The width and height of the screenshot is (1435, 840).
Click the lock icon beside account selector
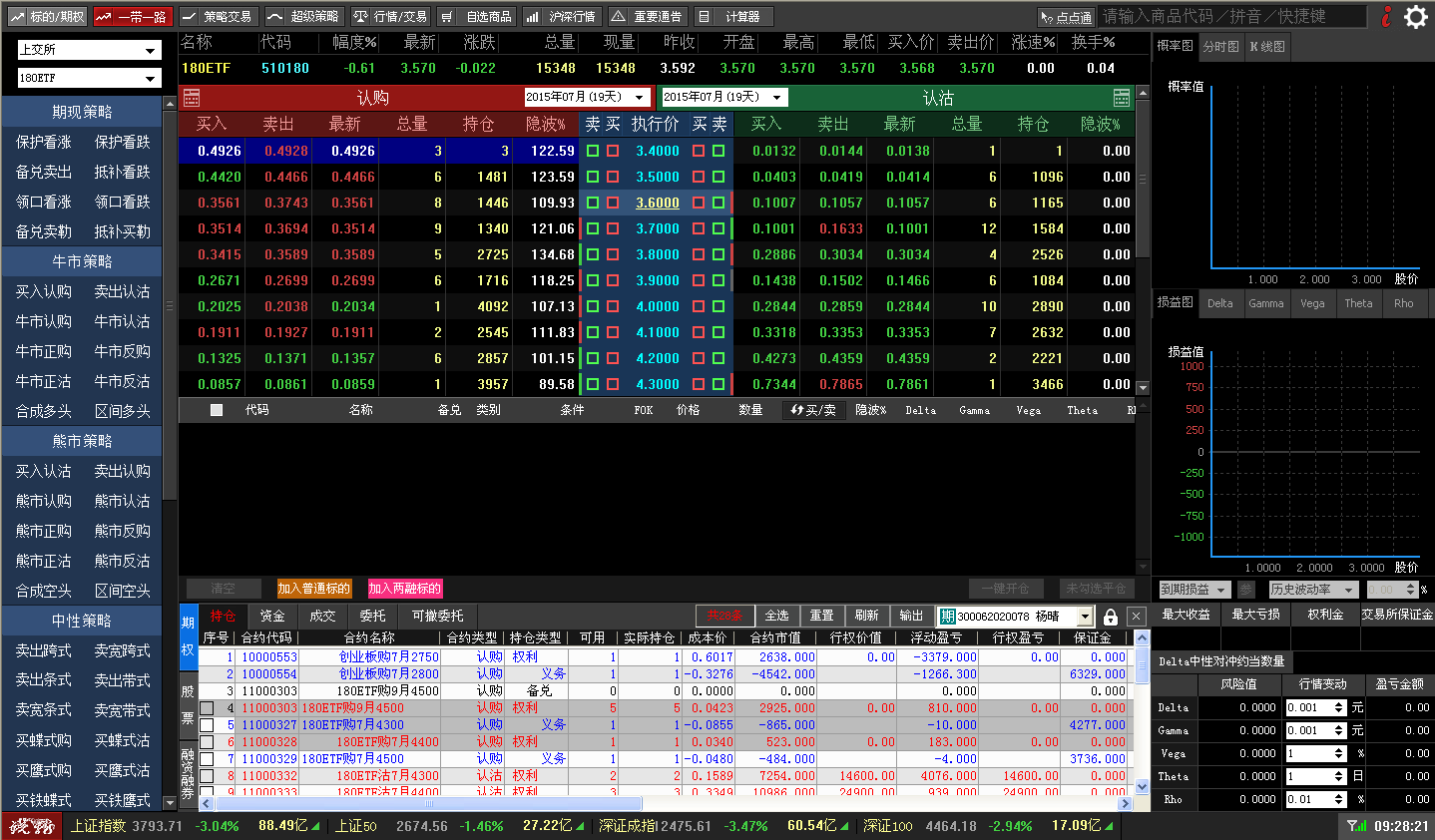(1111, 617)
